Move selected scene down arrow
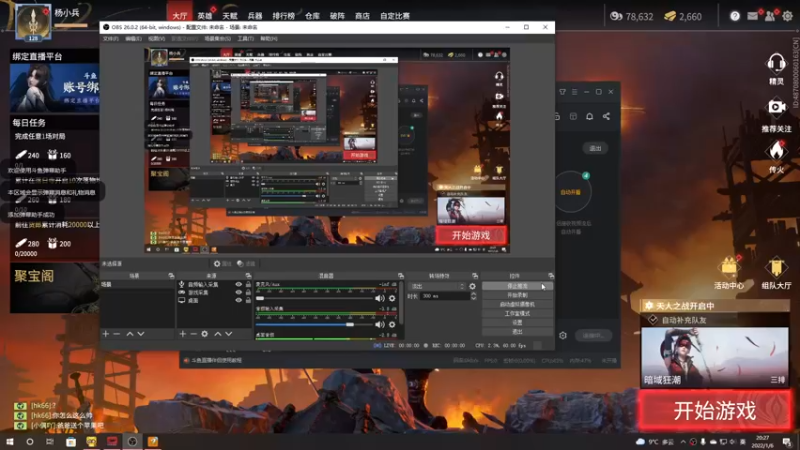This screenshot has width=800, height=450. (x=141, y=334)
